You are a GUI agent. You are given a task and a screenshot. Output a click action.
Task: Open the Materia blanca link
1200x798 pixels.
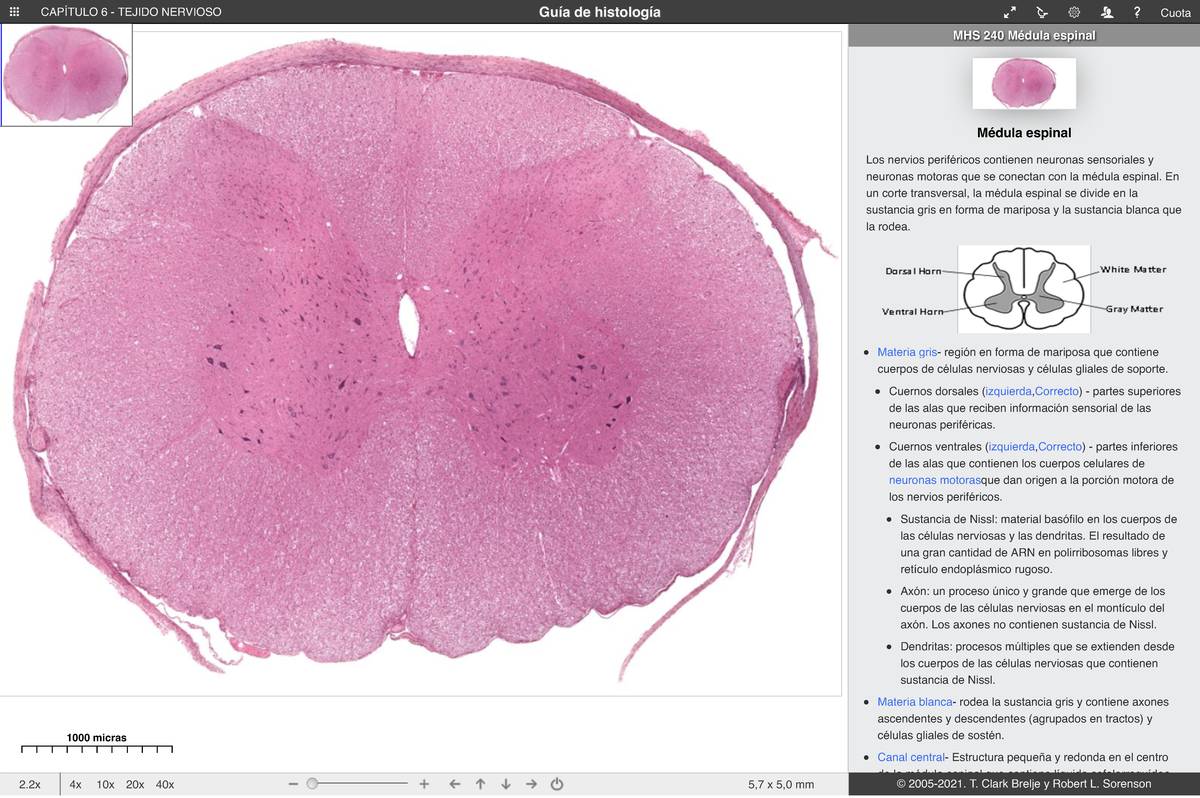tap(915, 702)
